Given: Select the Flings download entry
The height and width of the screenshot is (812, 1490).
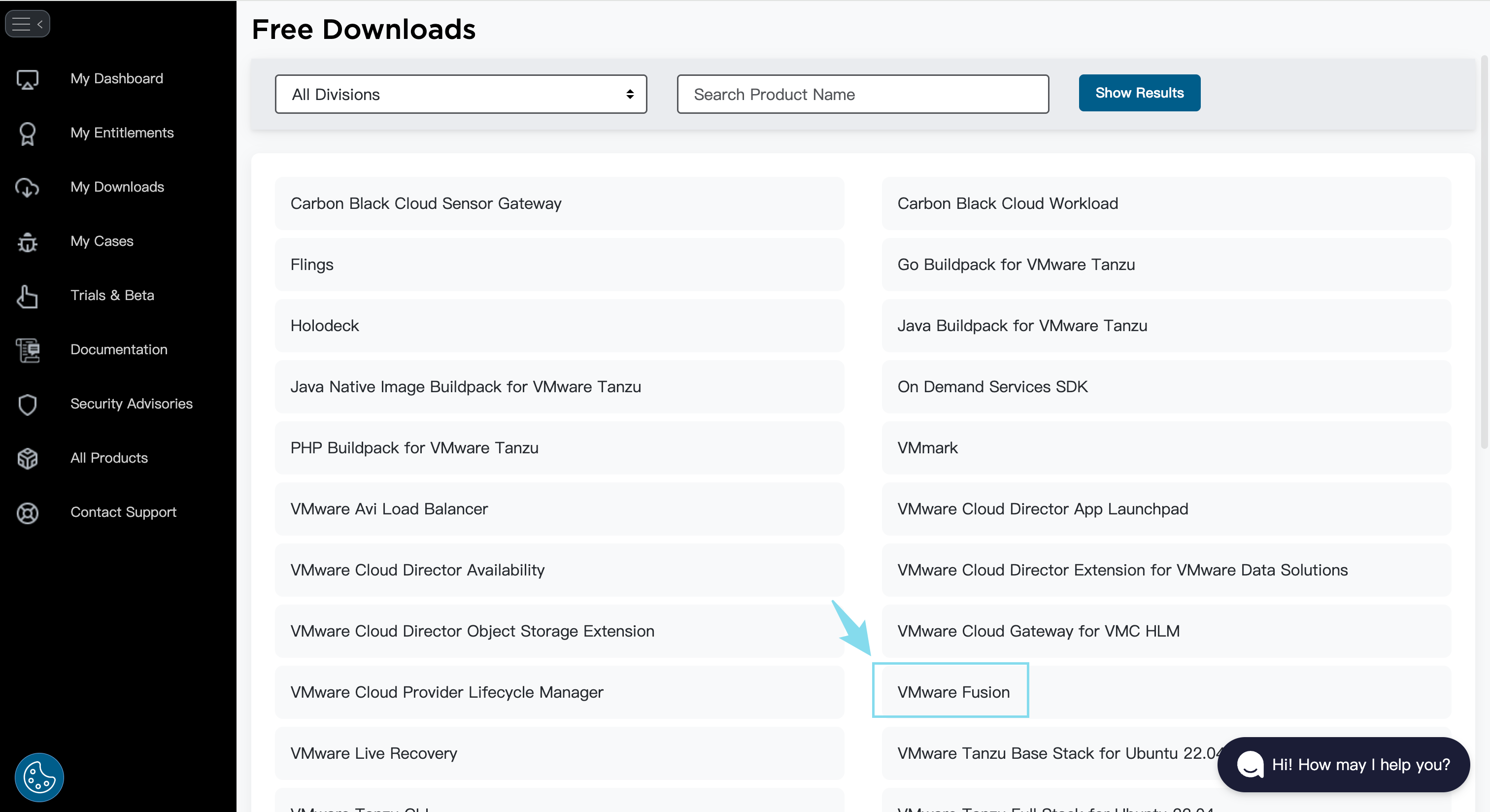Looking at the screenshot, I should 559,265.
